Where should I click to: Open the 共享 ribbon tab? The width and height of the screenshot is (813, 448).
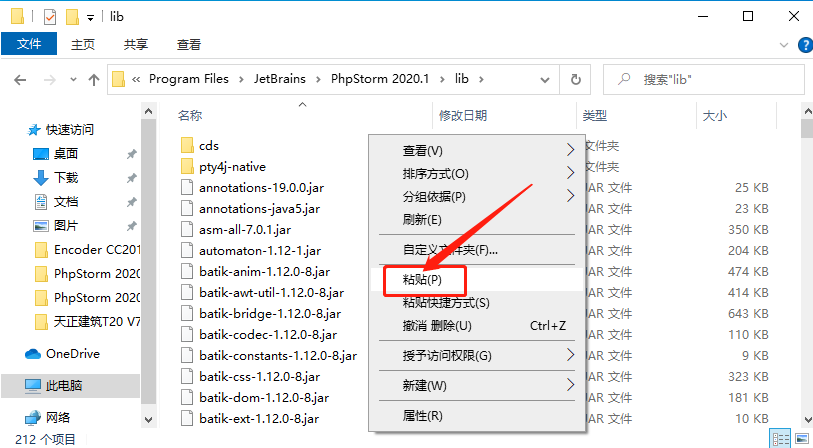(x=136, y=45)
